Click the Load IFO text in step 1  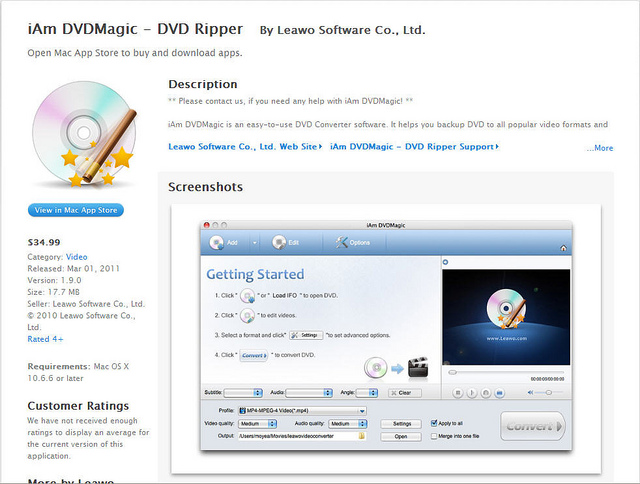284,295
